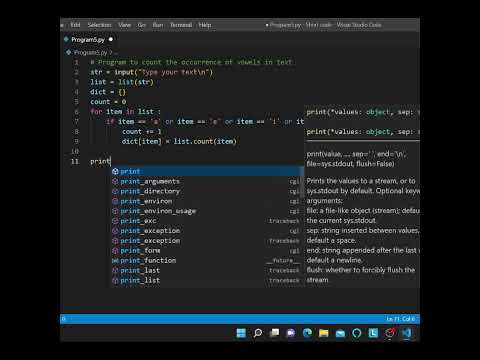Image resolution: width=480 pixels, height=360 pixels.
Task: Choose the print_exception cgi suggestion
Action: point(207,231)
